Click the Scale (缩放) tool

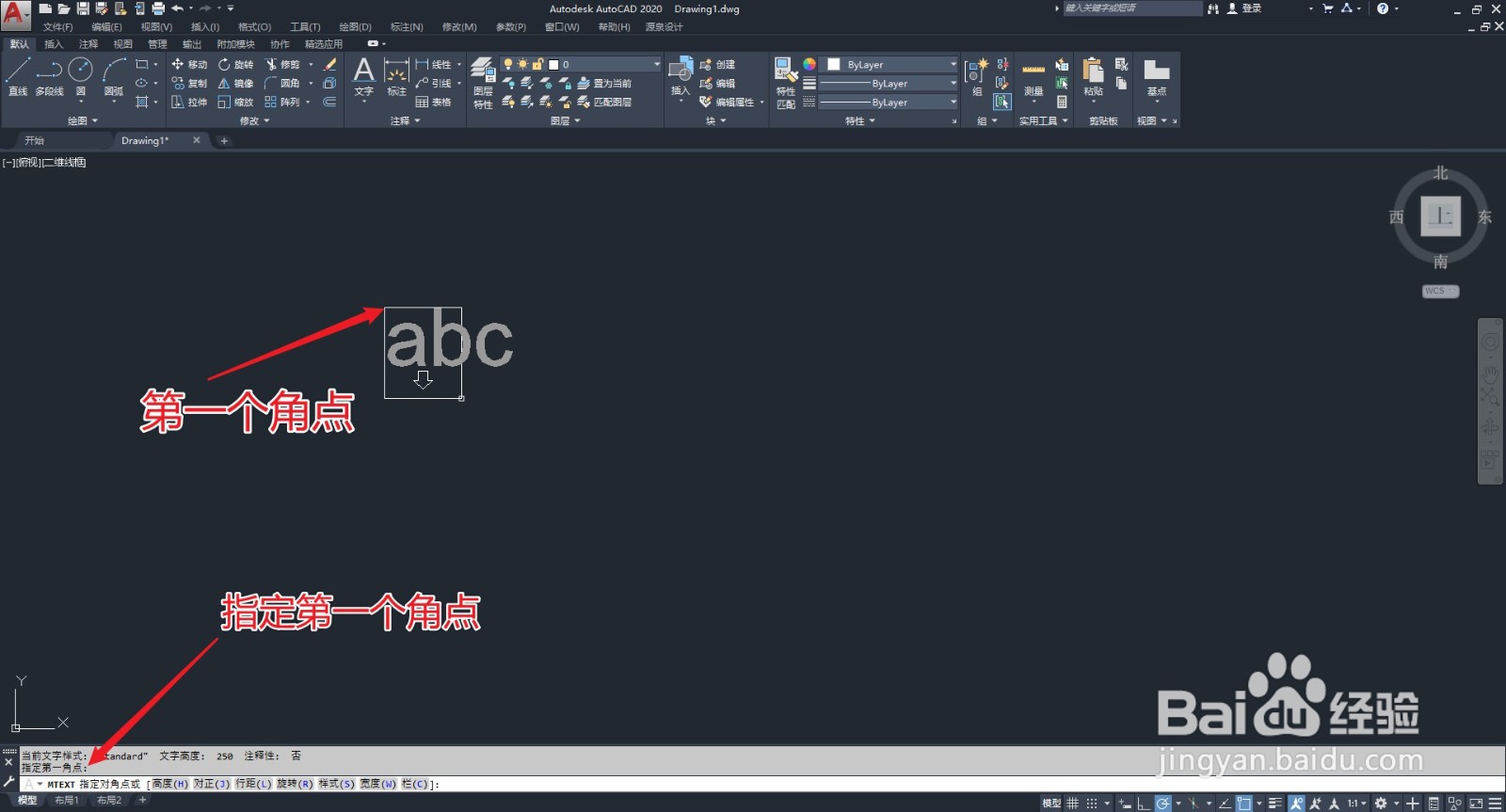(235, 102)
